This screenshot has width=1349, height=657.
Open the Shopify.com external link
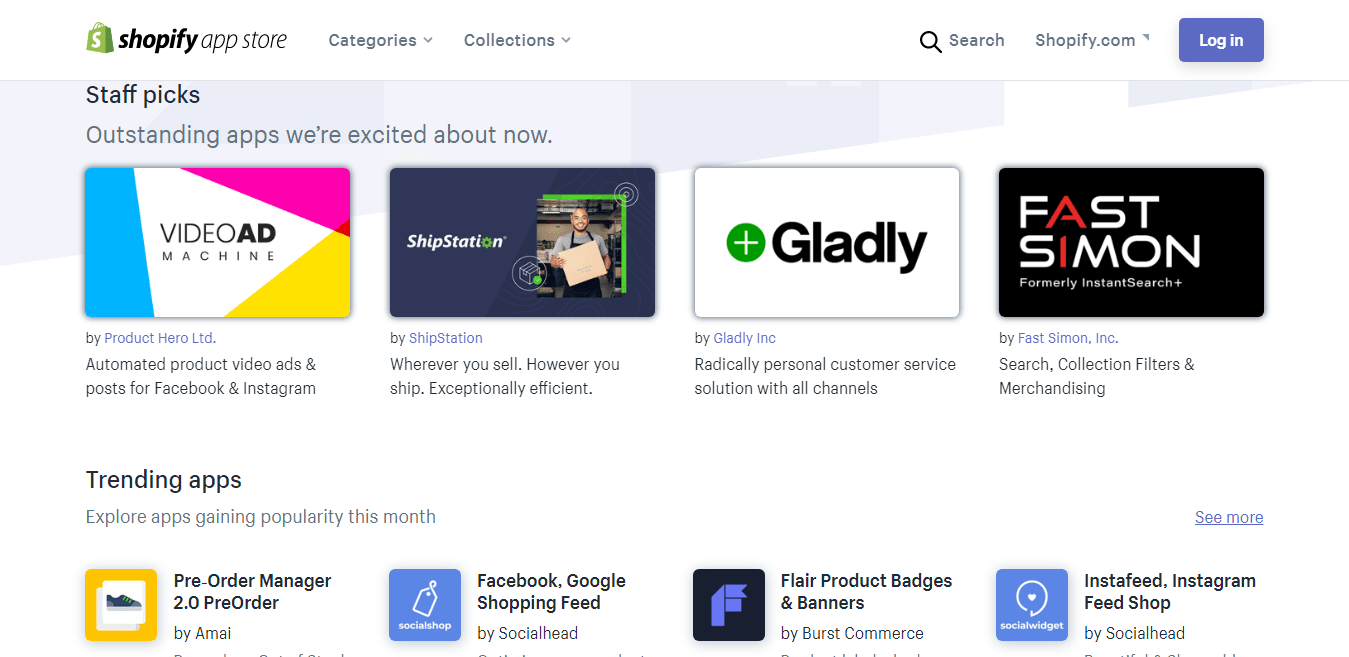click(1092, 40)
